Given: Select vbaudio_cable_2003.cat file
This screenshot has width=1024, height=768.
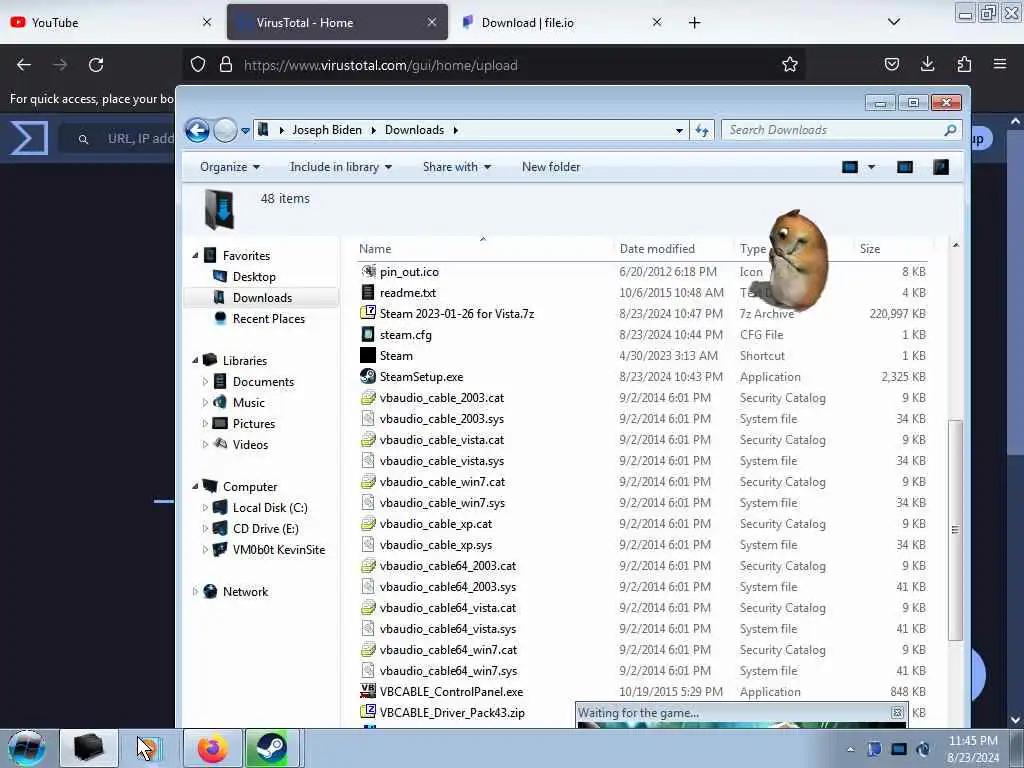Looking at the screenshot, I should click(441, 398).
